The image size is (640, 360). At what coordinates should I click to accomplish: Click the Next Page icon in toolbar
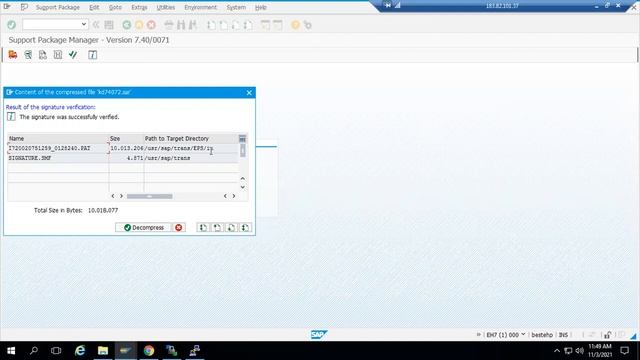[x=236, y=25]
